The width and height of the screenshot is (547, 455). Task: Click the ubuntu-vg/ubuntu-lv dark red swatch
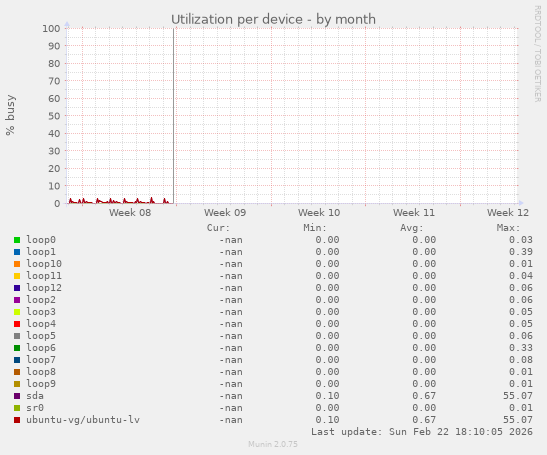tap(17, 420)
